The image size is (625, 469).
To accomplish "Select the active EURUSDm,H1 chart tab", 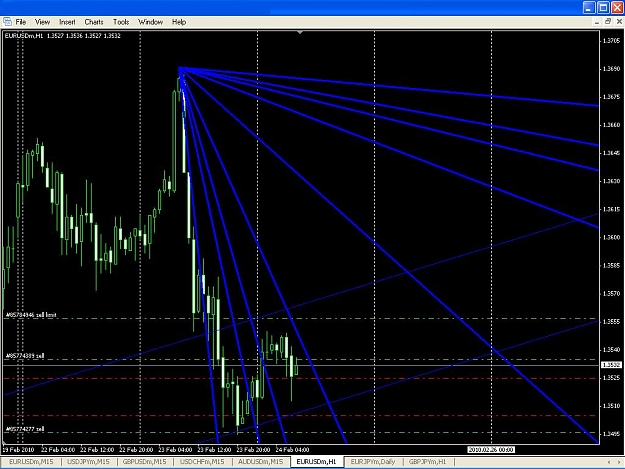I will click(x=316, y=462).
